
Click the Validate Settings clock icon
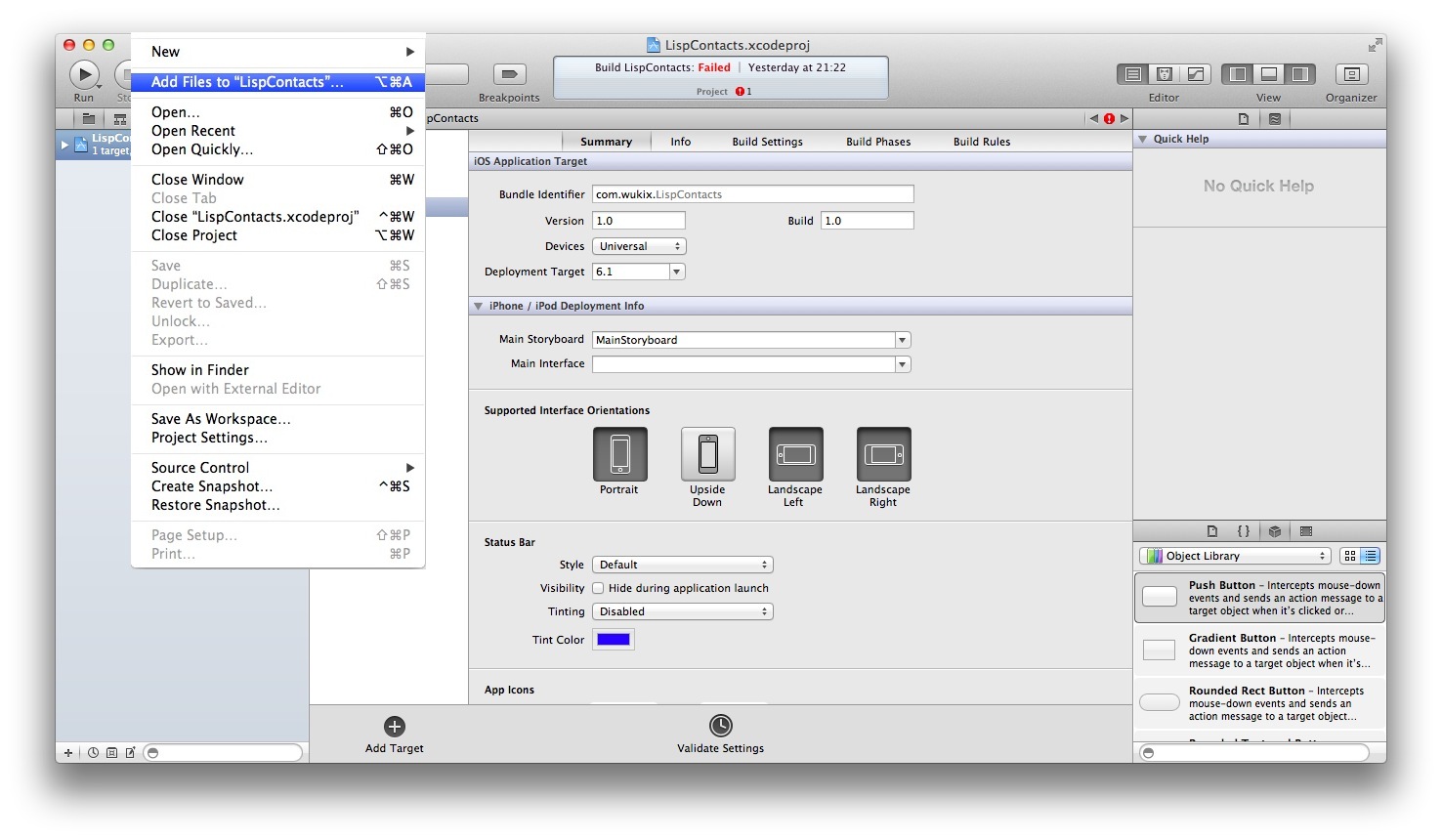pyautogui.click(x=720, y=726)
